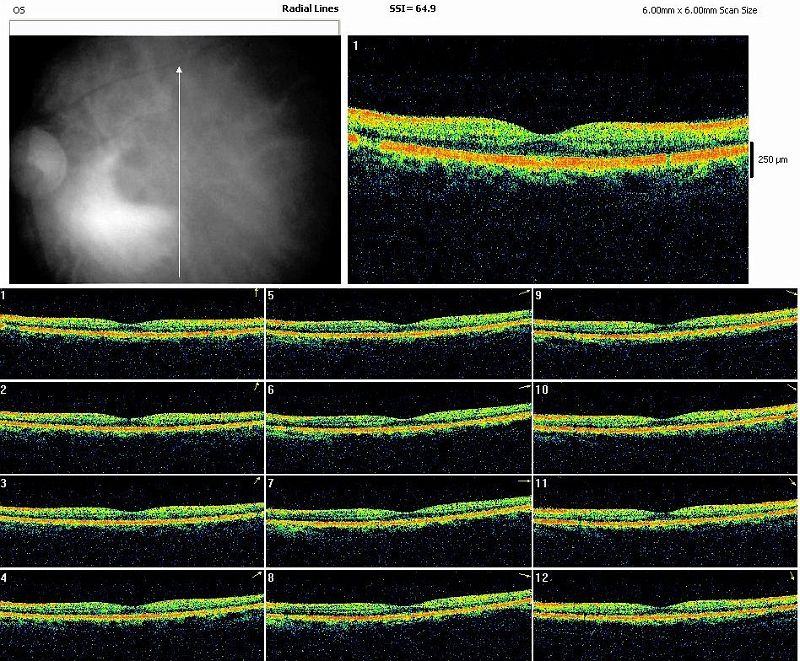Click the direction arrow icon in scan 5
This screenshot has width=800, height=661.
(x=524, y=293)
